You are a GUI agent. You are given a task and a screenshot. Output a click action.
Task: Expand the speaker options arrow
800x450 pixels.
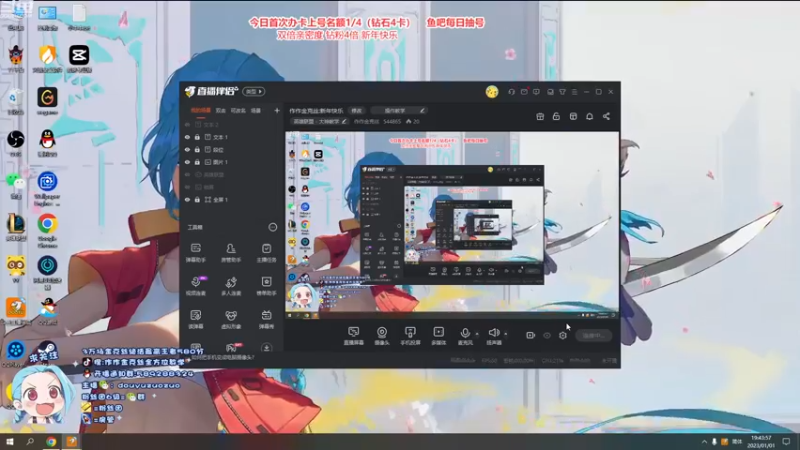506,334
